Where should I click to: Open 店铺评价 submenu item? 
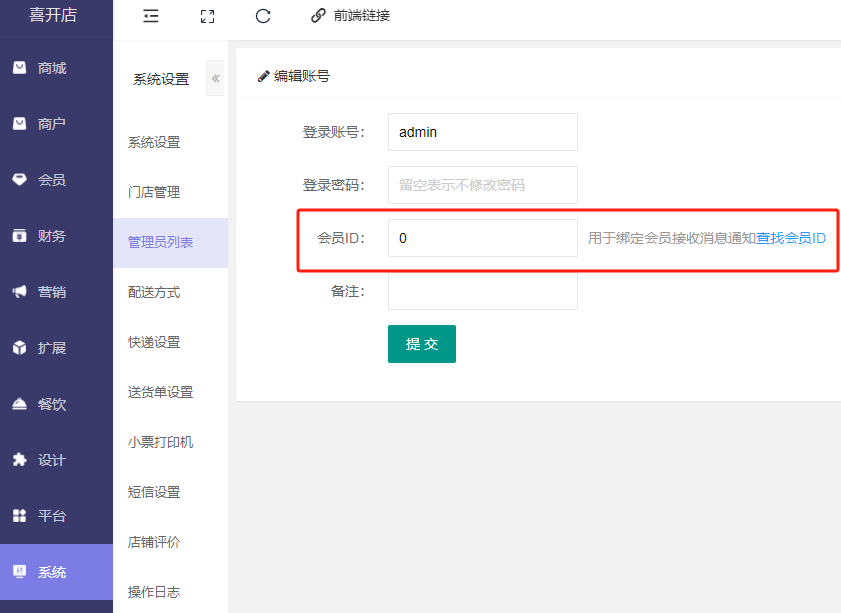tap(171, 542)
